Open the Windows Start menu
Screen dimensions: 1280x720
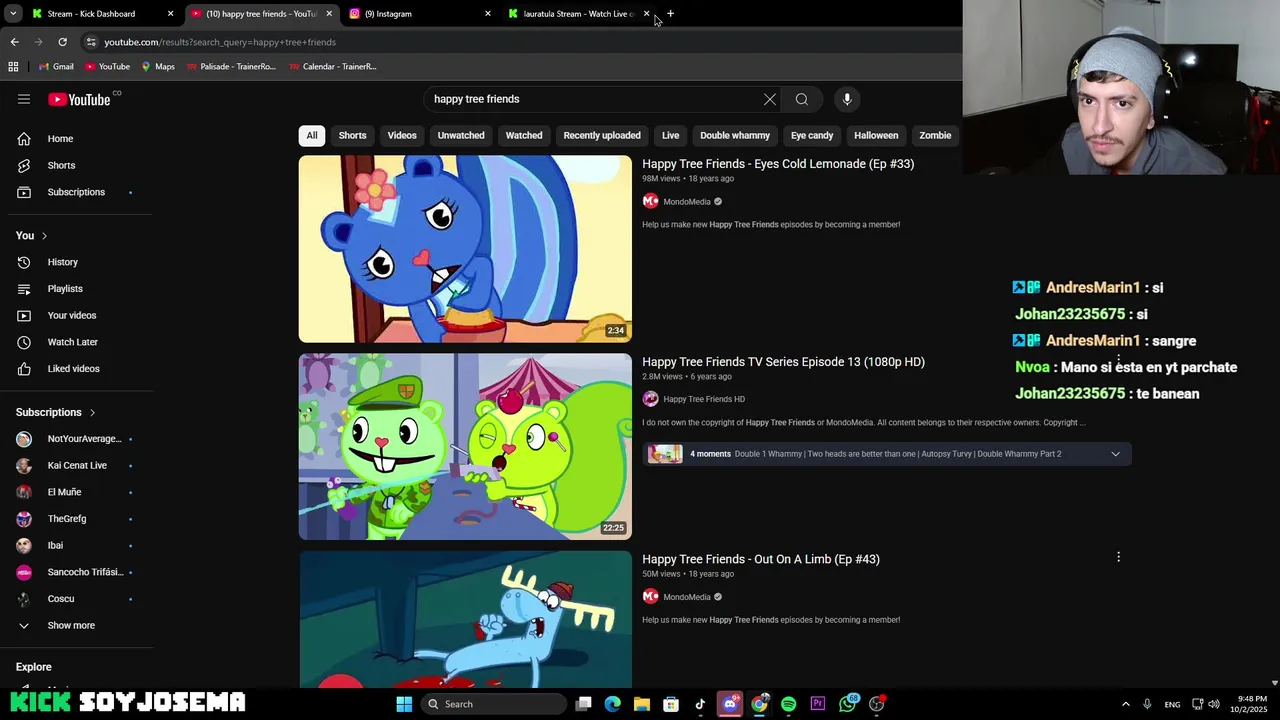[404, 704]
